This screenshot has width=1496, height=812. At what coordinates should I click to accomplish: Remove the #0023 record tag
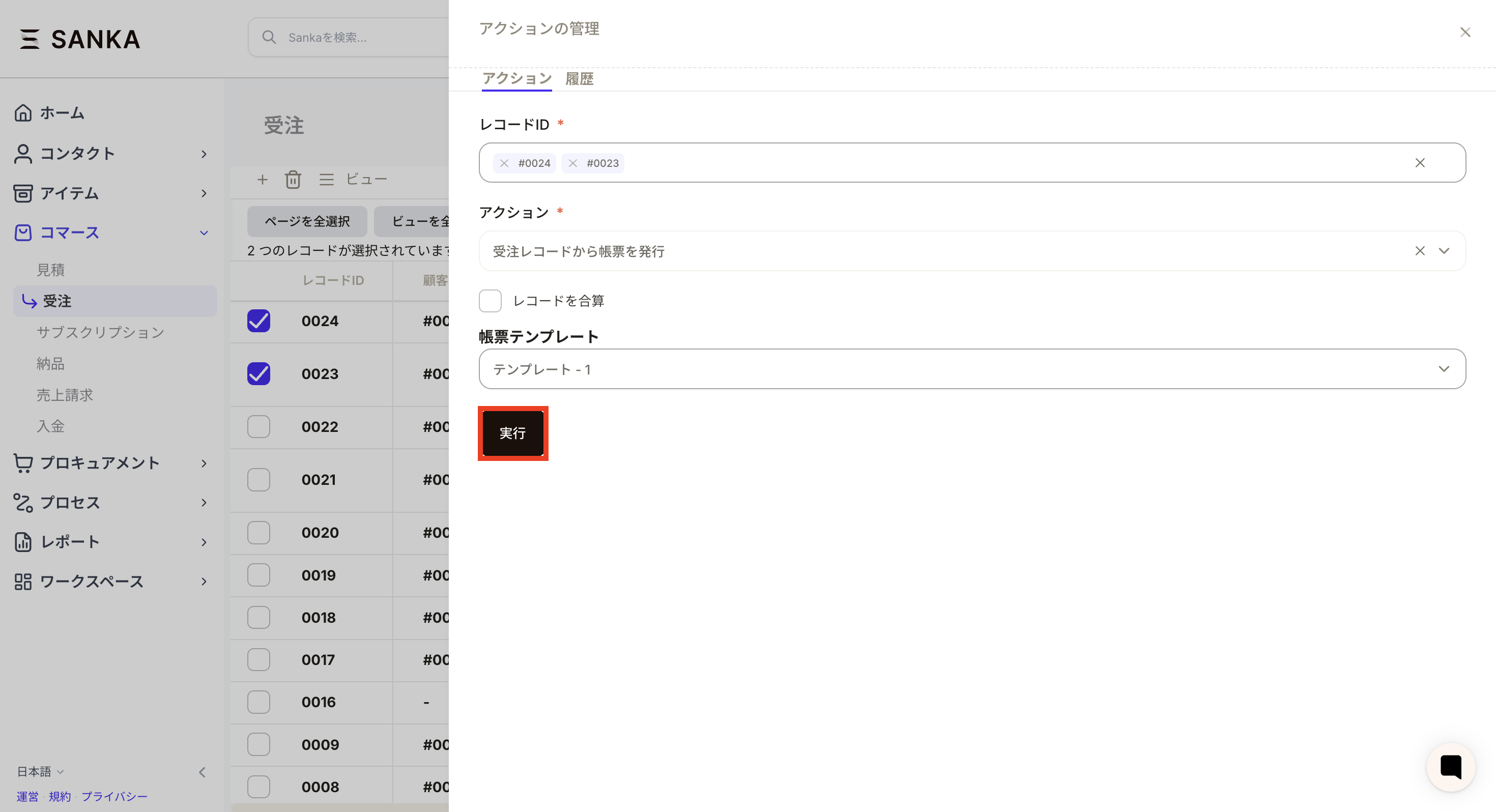(x=572, y=163)
